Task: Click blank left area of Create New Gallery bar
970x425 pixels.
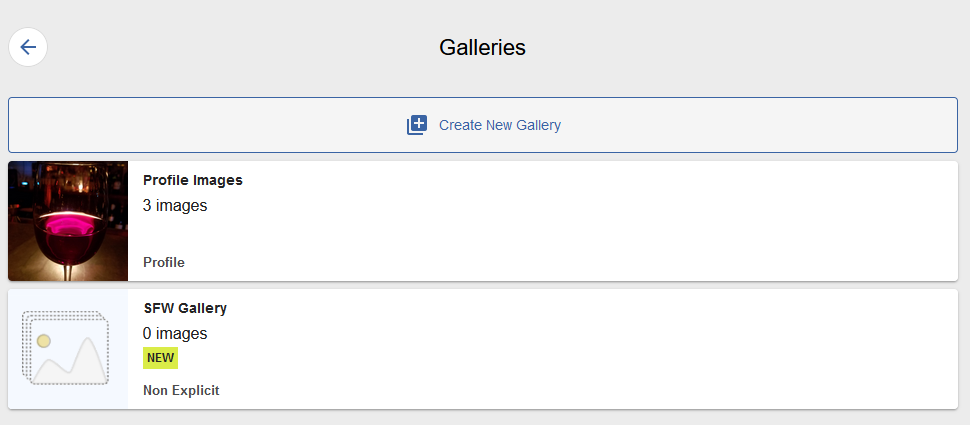Action: click(x=150, y=125)
